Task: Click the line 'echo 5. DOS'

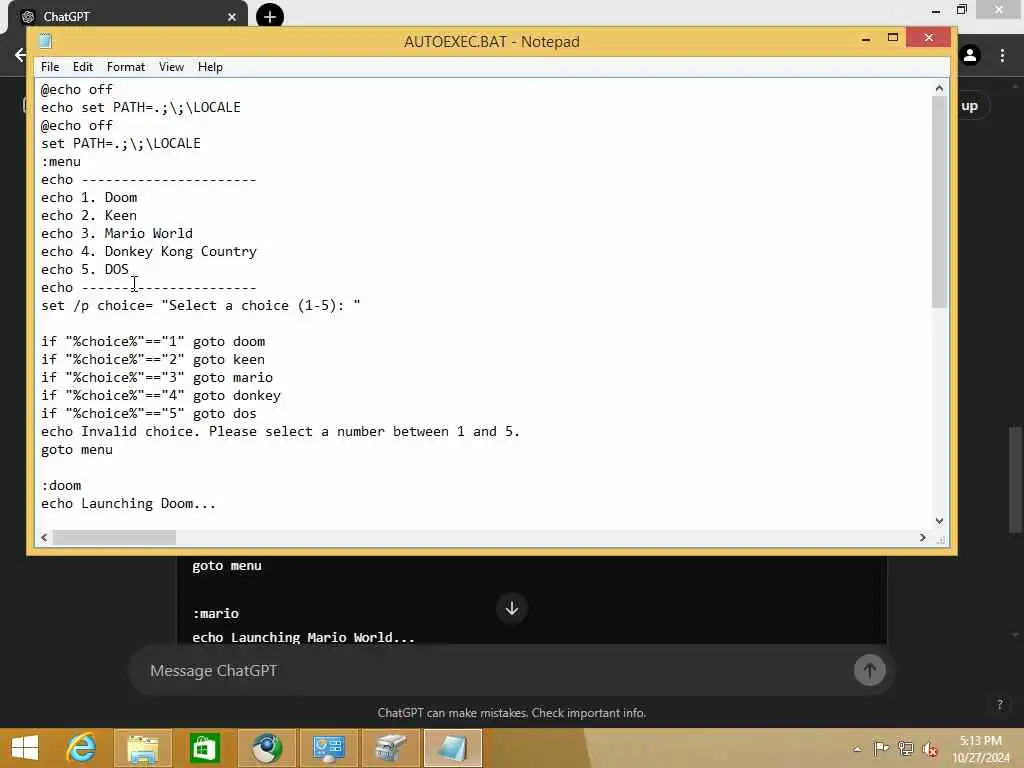Action: click(85, 269)
